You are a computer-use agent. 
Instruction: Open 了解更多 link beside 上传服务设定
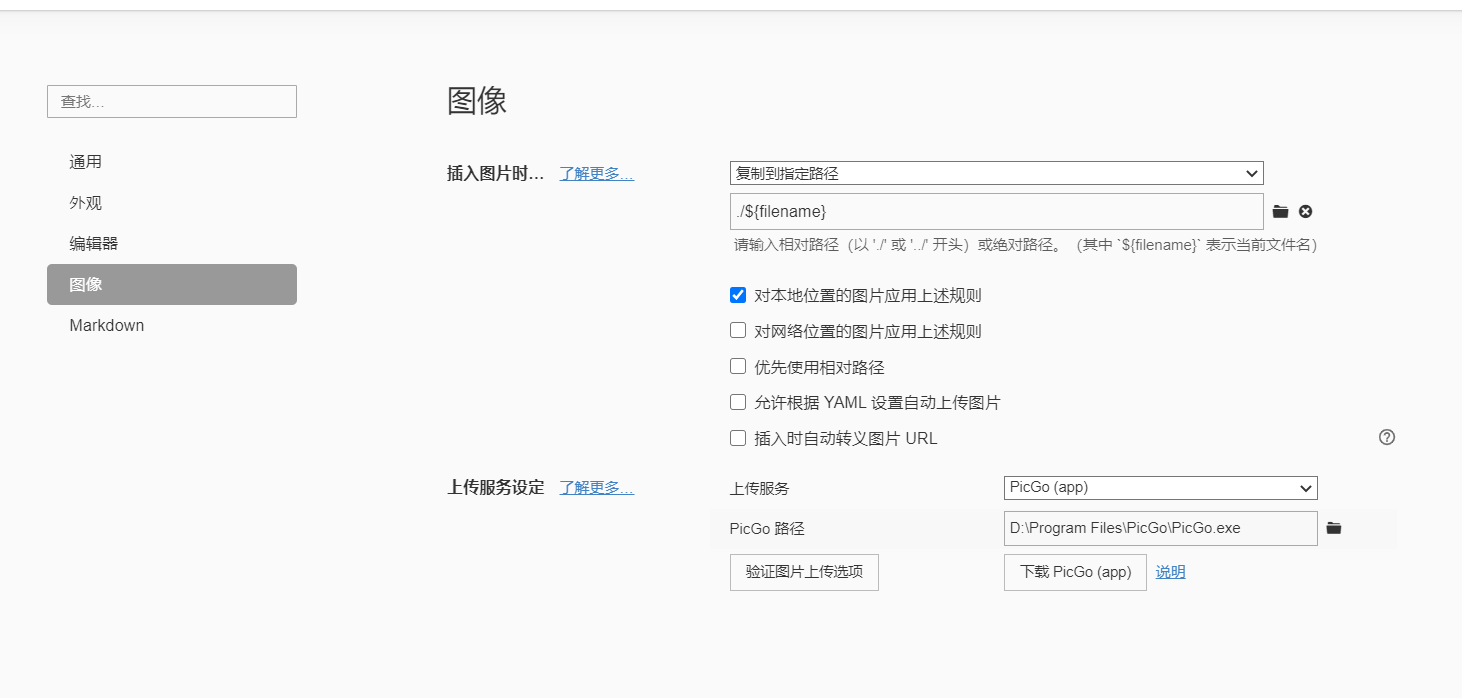(x=596, y=487)
